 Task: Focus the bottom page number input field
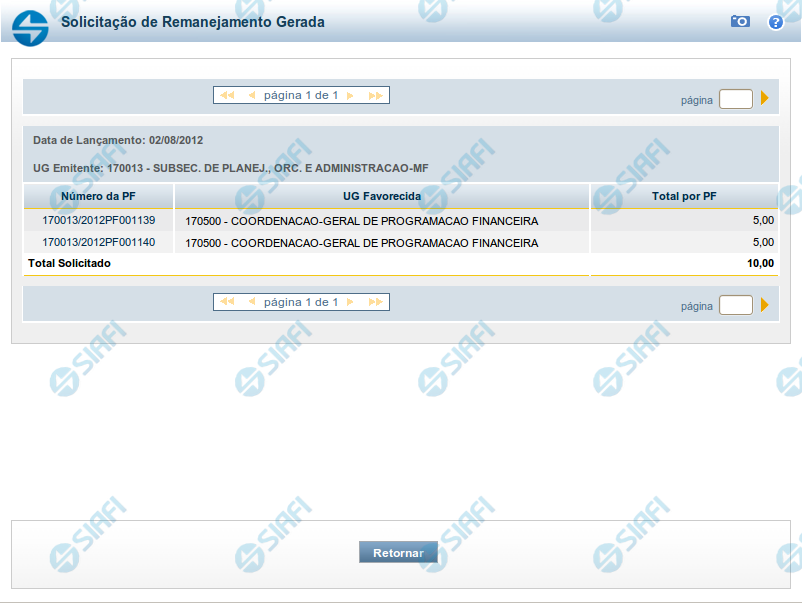point(735,305)
